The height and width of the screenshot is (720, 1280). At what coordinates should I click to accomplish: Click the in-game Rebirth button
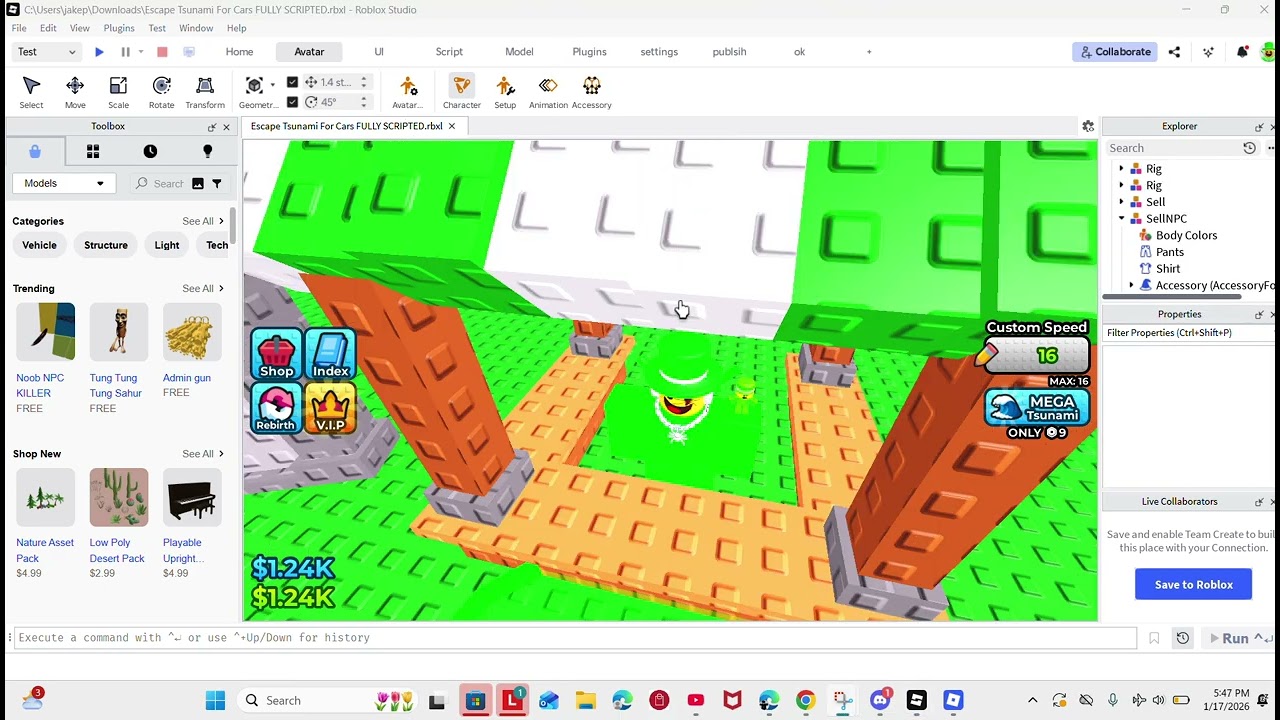(x=276, y=409)
